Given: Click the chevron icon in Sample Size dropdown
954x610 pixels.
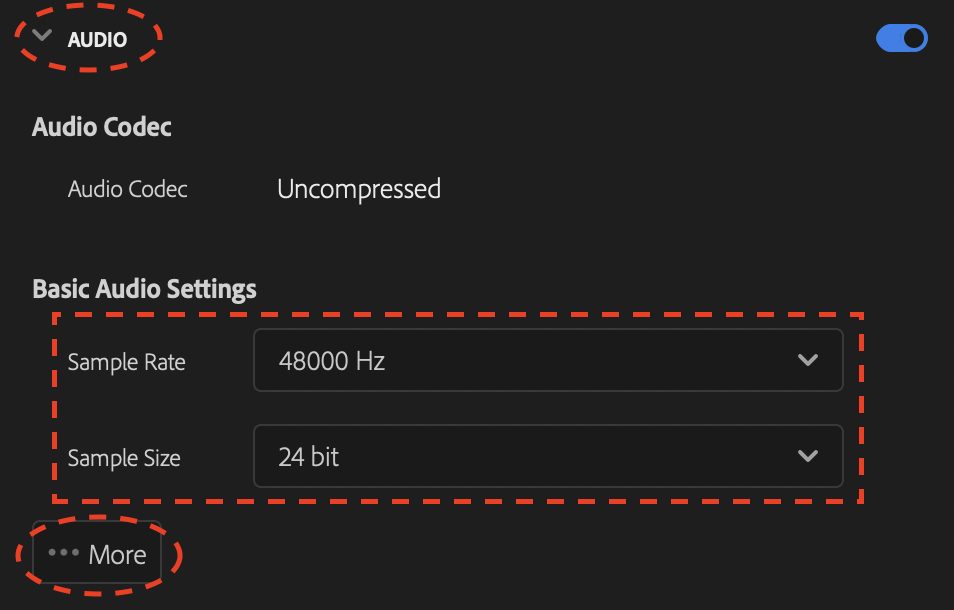Looking at the screenshot, I should 809,456.
